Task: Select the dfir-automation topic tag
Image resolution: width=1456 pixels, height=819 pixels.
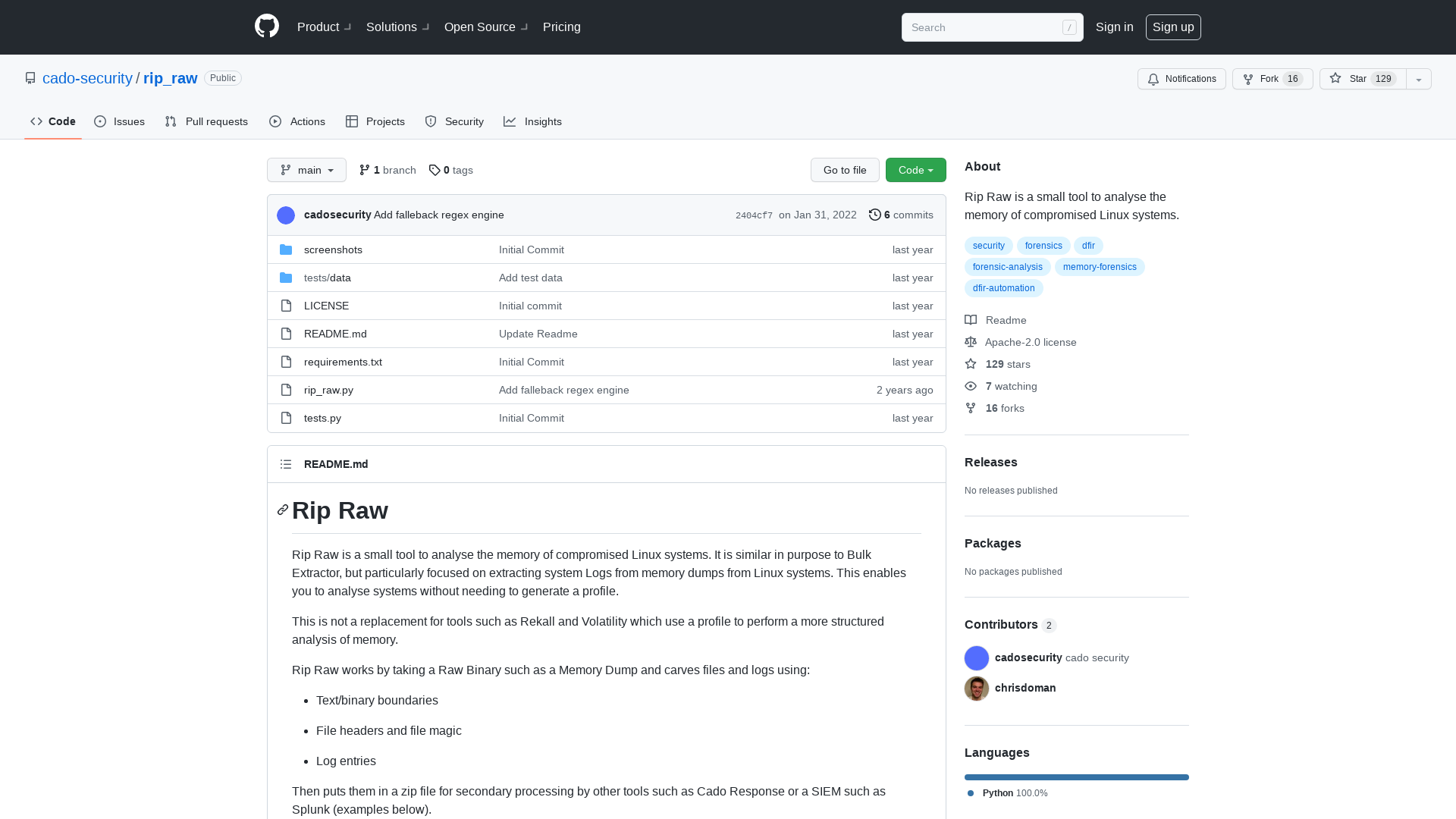Action: [x=1004, y=288]
